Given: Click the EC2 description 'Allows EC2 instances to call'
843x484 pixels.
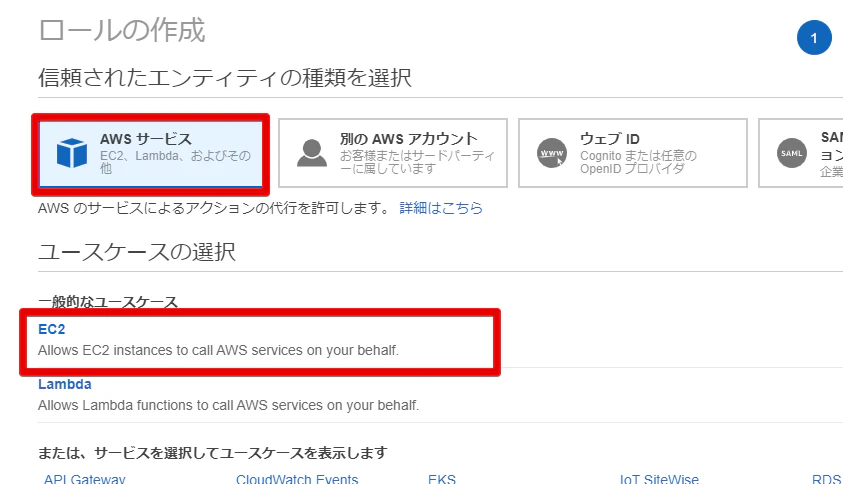Looking at the screenshot, I should click(x=218, y=350).
